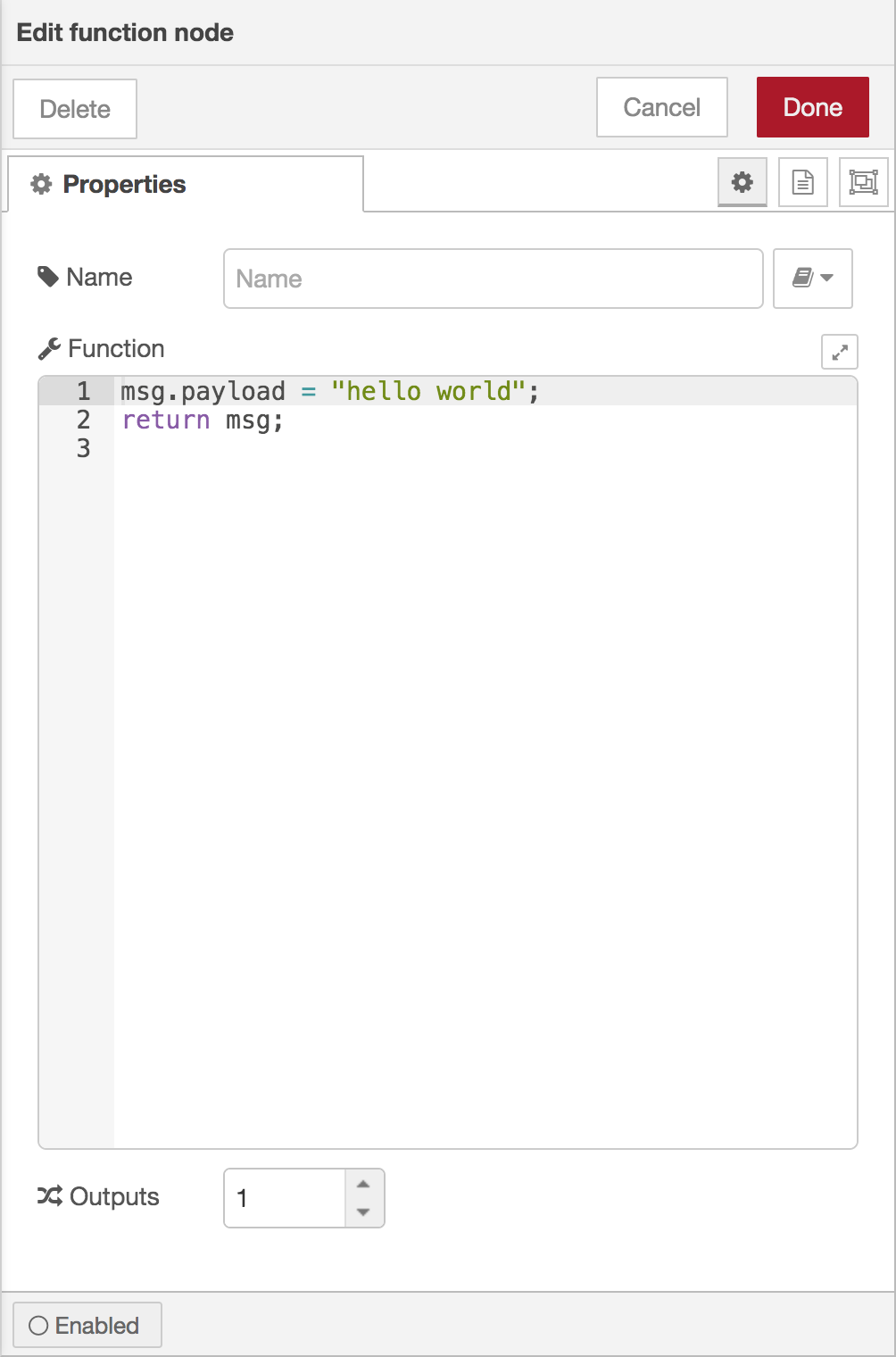Click inside the Name input field
The image size is (896, 1357).
point(493,279)
